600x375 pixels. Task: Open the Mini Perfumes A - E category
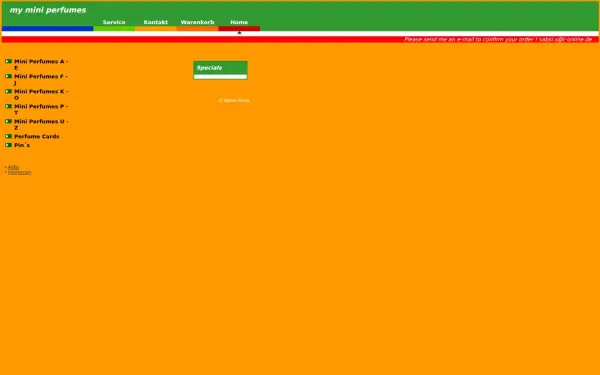pyautogui.click(x=41, y=64)
